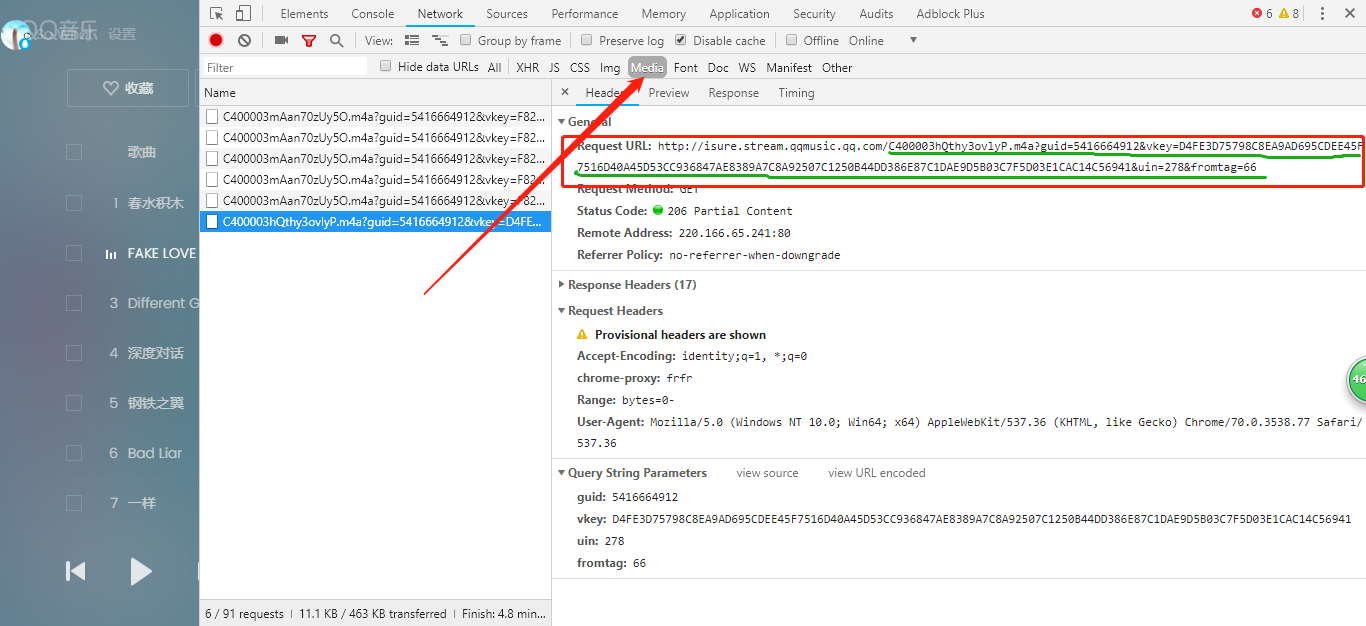Select the first C400003mAan70zUy5O.m4a request

(375, 116)
